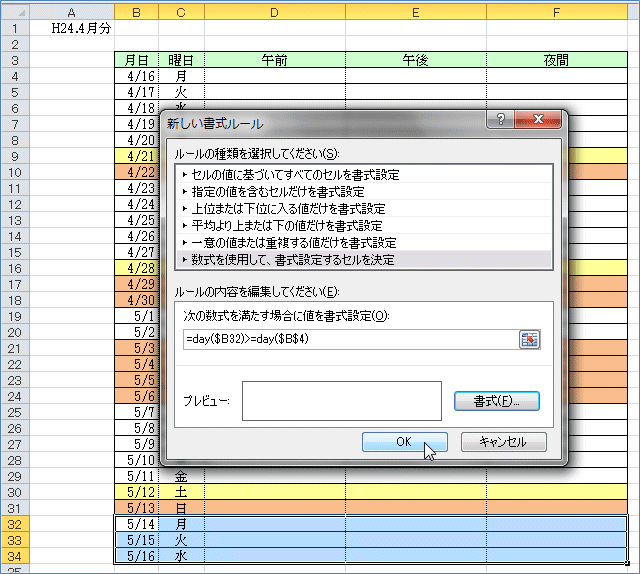640x574 pixels.
Task: Click the range selector icon beside formula box
Action: [529, 340]
